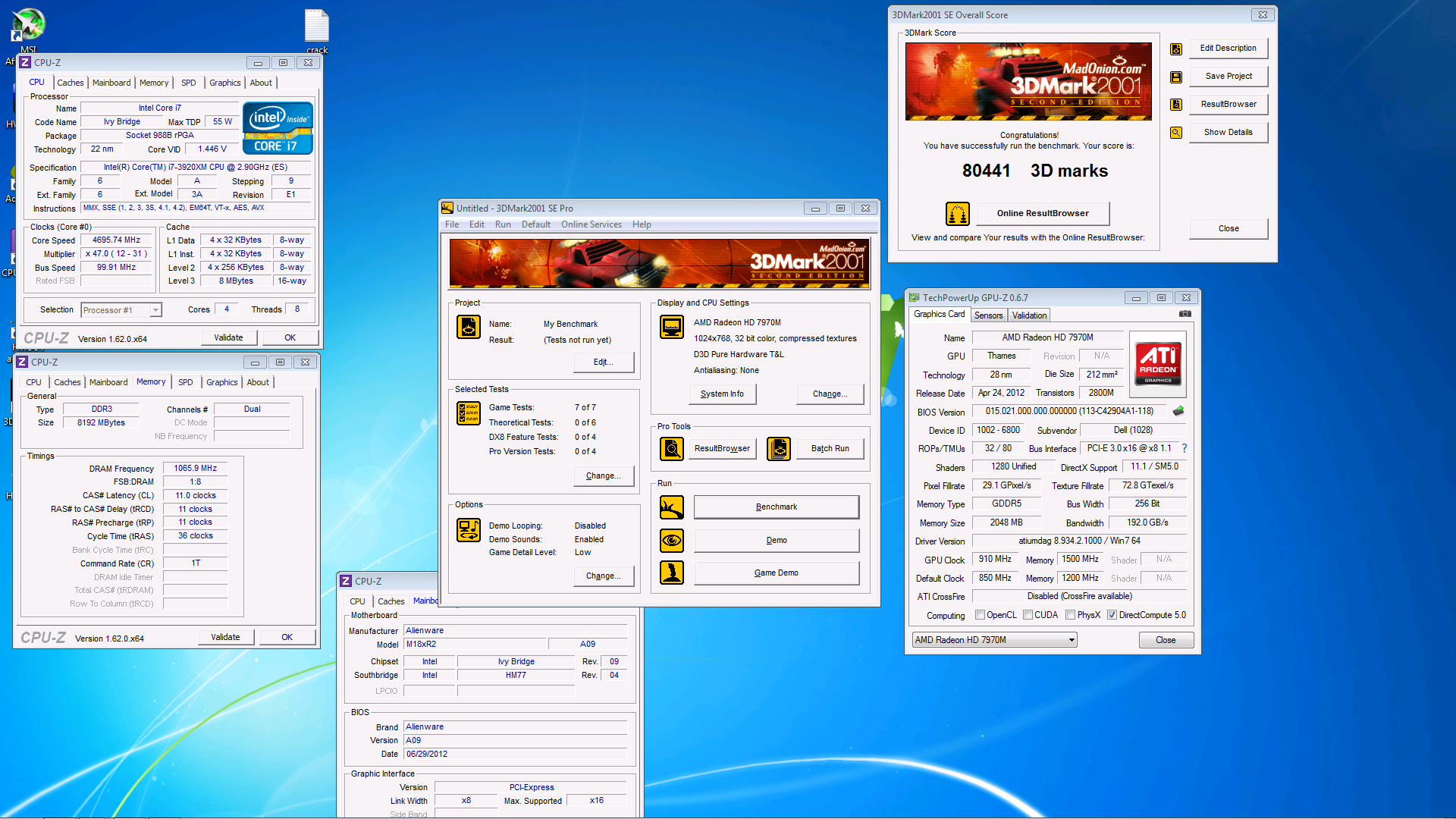Viewport: 1456px width, 819px height.
Task: Click the System Info button
Action: [x=722, y=394]
